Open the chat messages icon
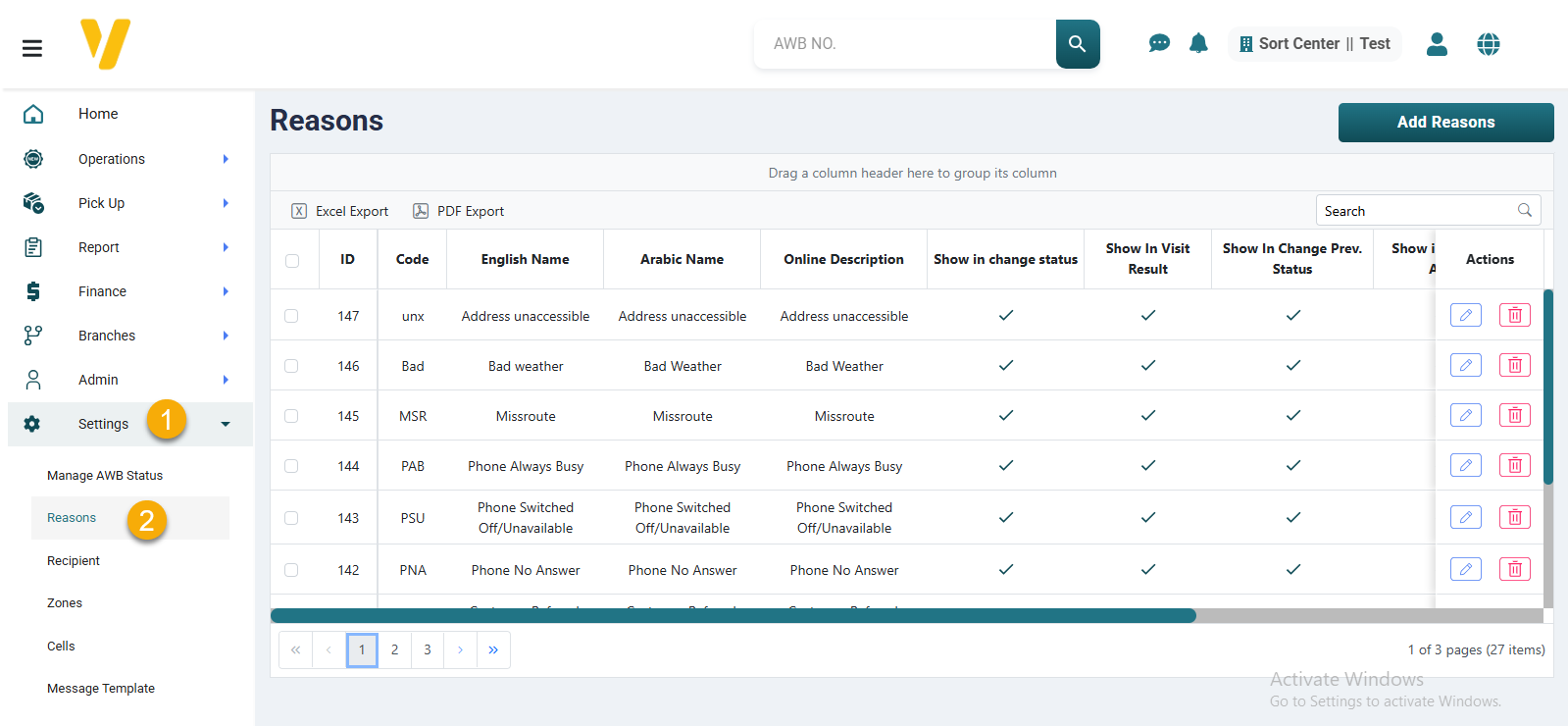Viewport: 1568px width, 726px height. pyautogui.click(x=1158, y=43)
